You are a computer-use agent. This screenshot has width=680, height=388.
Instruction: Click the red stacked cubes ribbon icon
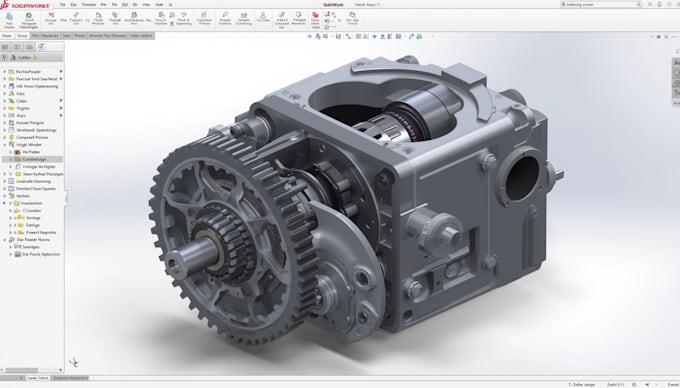point(315,15)
